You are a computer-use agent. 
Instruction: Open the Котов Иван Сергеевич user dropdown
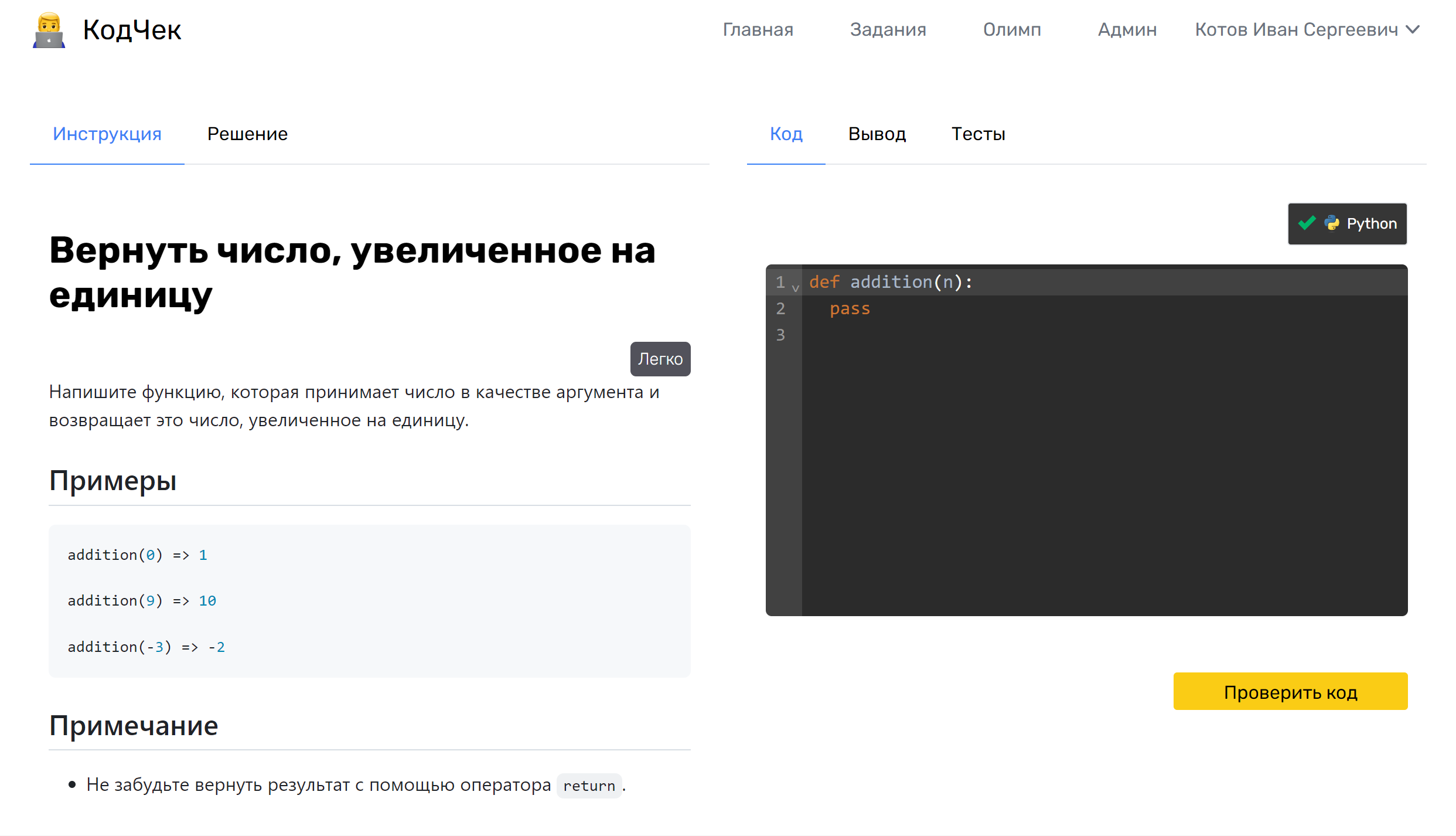[1296, 30]
